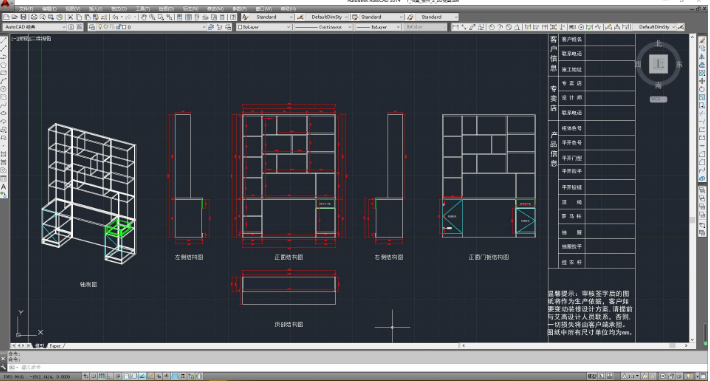
Task: Select the Zoom Window tool
Action: coord(161,17)
